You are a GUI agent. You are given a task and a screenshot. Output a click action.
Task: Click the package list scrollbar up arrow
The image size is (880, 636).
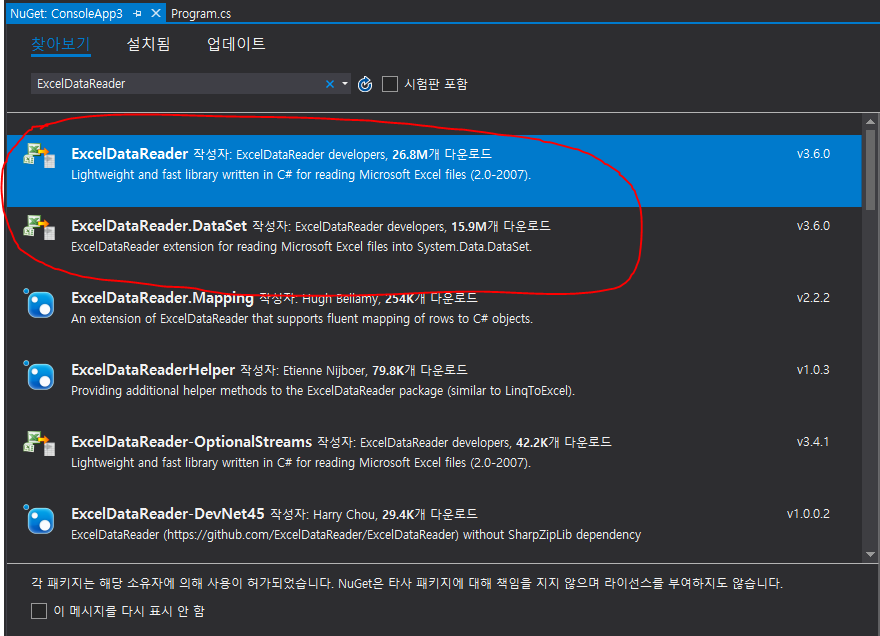pyautogui.click(x=870, y=122)
